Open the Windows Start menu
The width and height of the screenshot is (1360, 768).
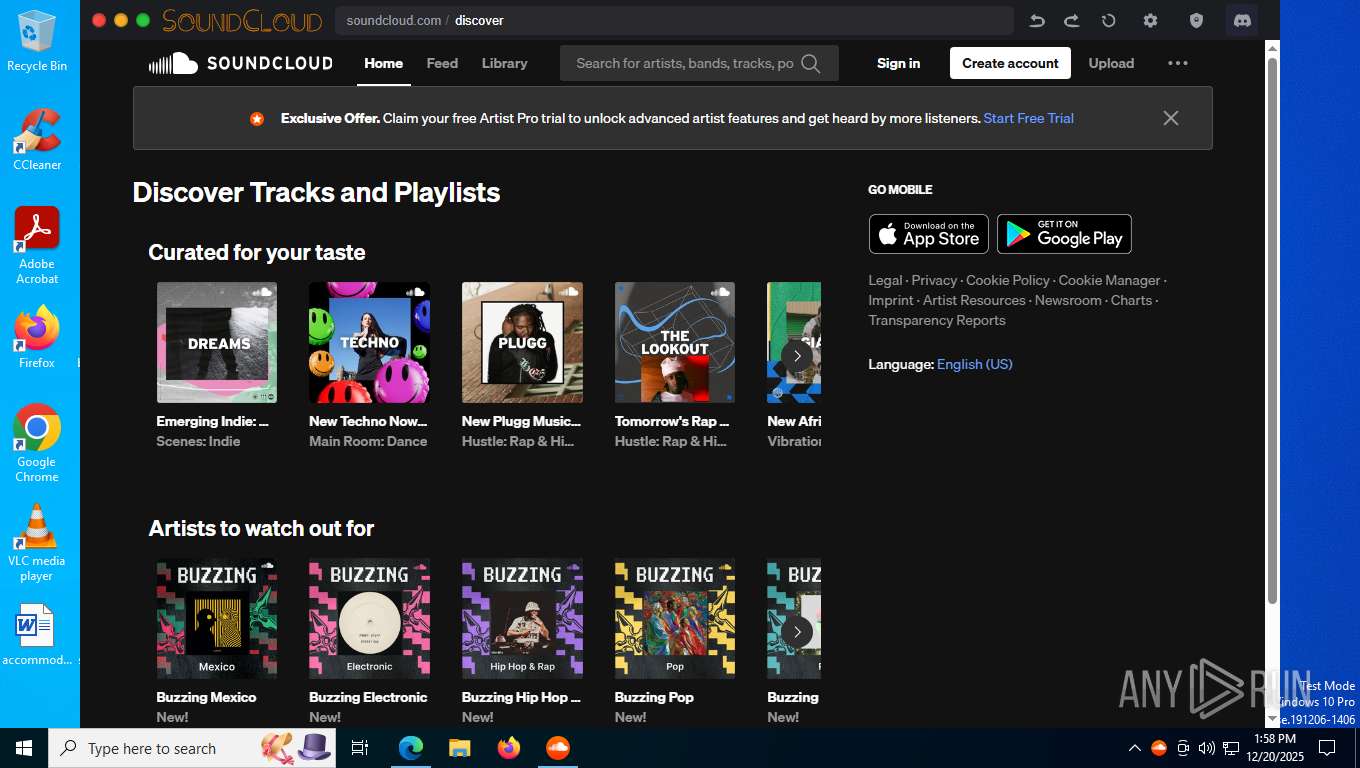[24, 748]
